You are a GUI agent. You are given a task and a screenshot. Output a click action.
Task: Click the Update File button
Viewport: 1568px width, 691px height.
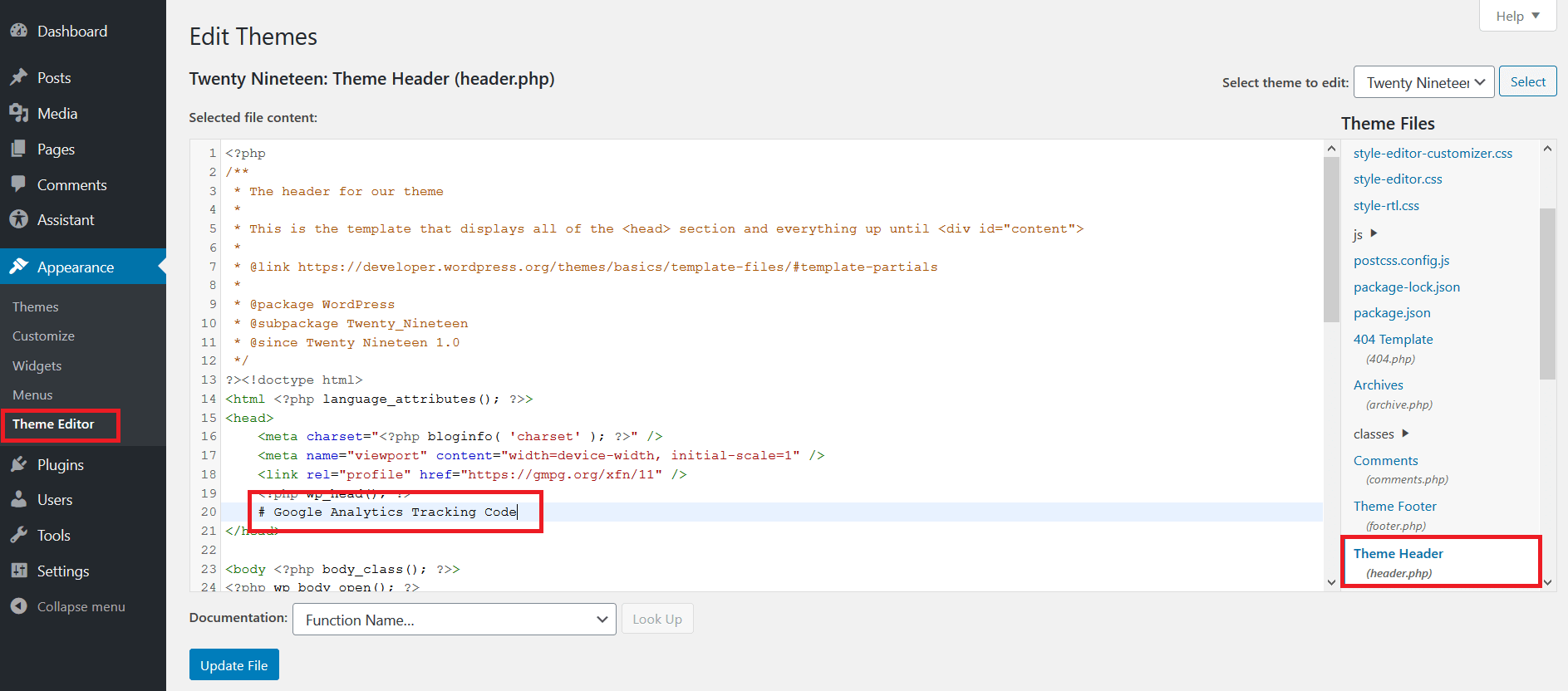pyautogui.click(x=234, y=665)
